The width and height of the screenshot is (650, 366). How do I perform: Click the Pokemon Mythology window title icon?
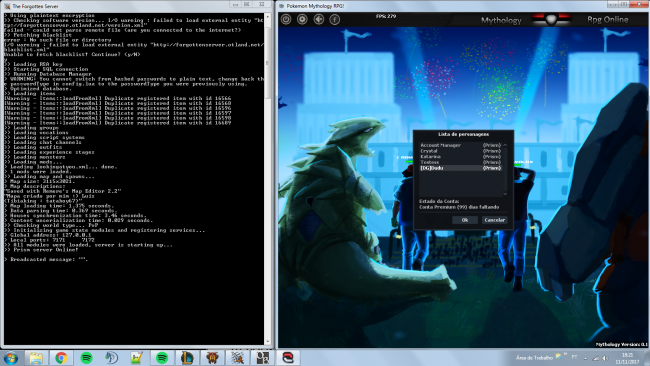point(281,6)
